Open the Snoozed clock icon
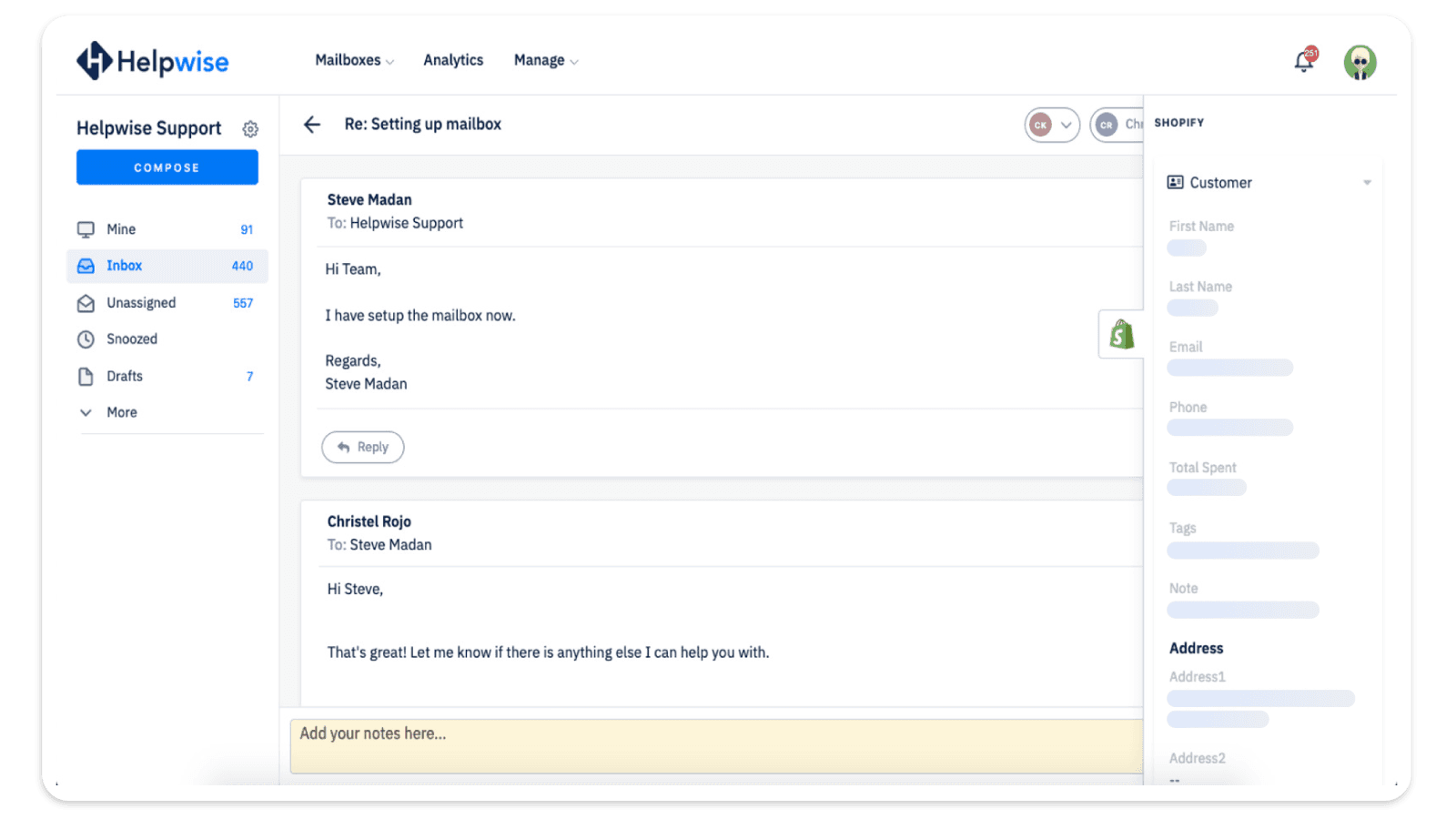This screenshot has width=1456, height=819. pyautogui.click(x=86, y=339)
